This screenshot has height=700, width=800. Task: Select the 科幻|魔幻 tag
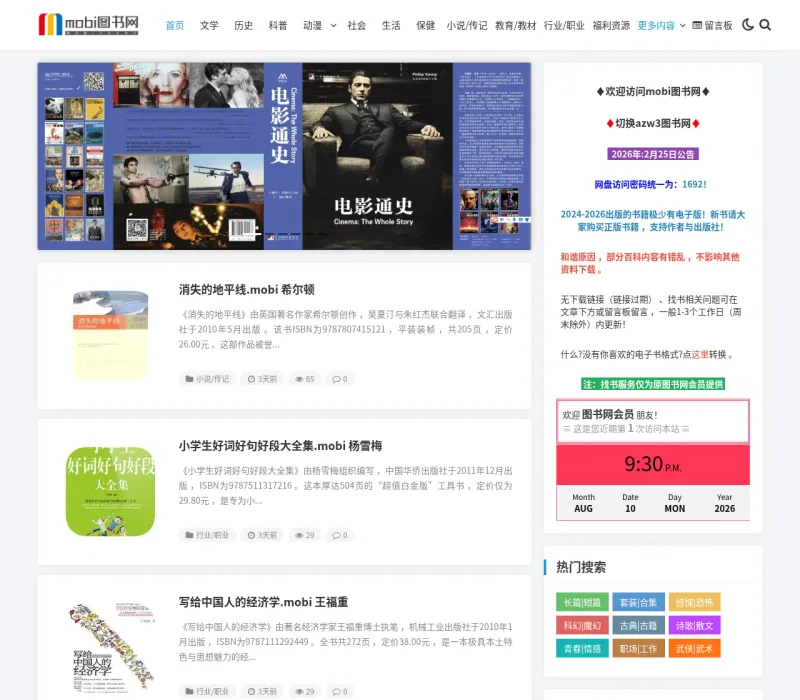pyautogui.click(x=582, y=626)
